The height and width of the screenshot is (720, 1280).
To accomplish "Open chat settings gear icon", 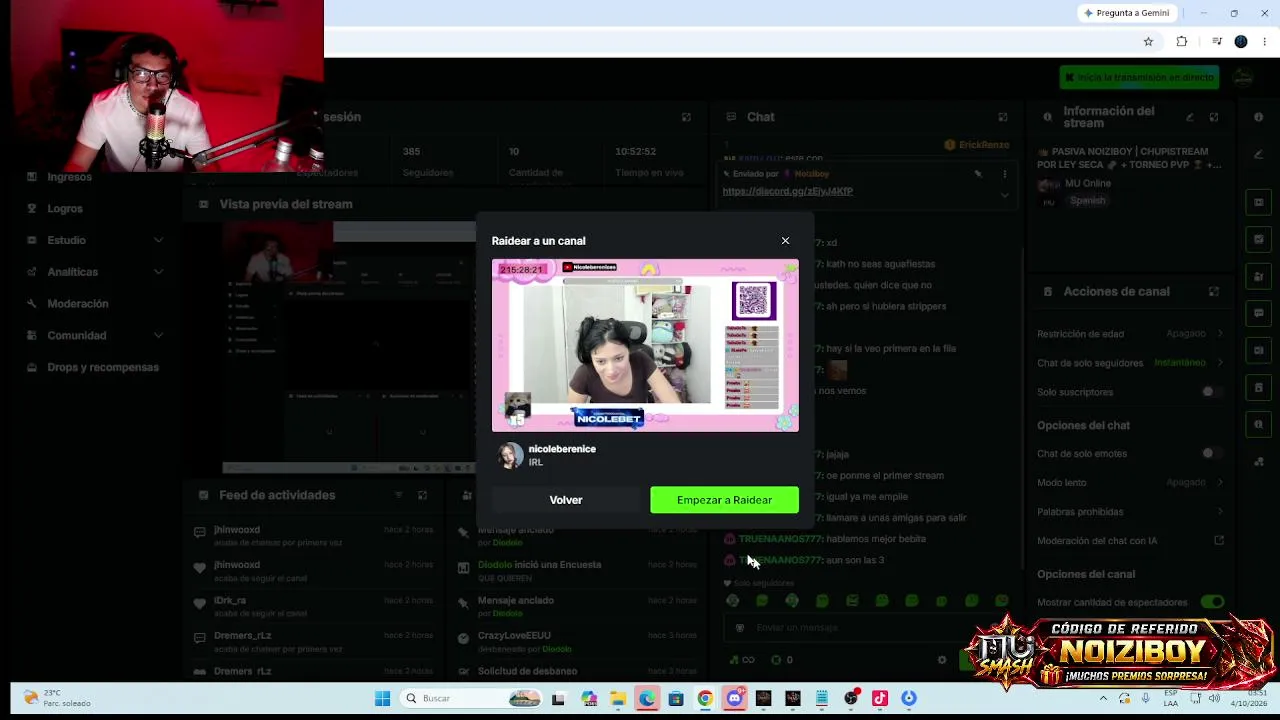I will click(x=941, y=660).
